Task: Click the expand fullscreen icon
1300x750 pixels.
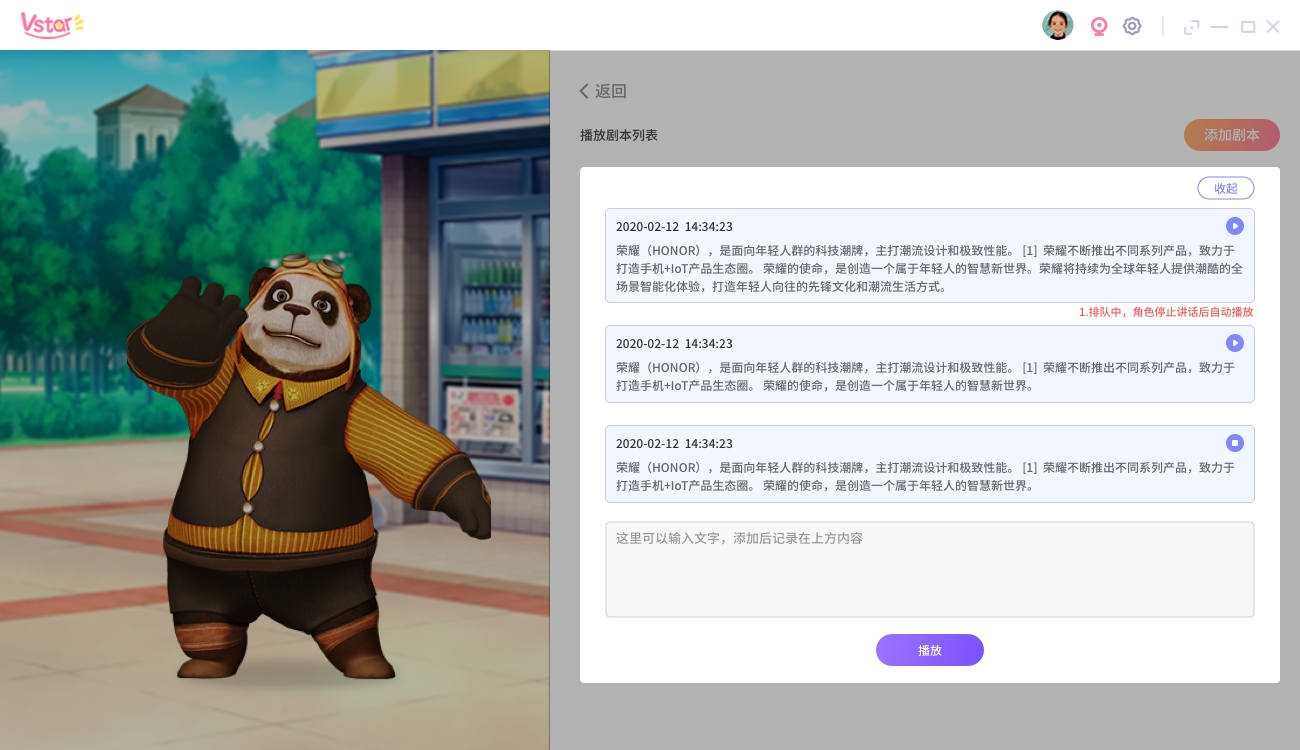Action: click(x=1191, y=27)
